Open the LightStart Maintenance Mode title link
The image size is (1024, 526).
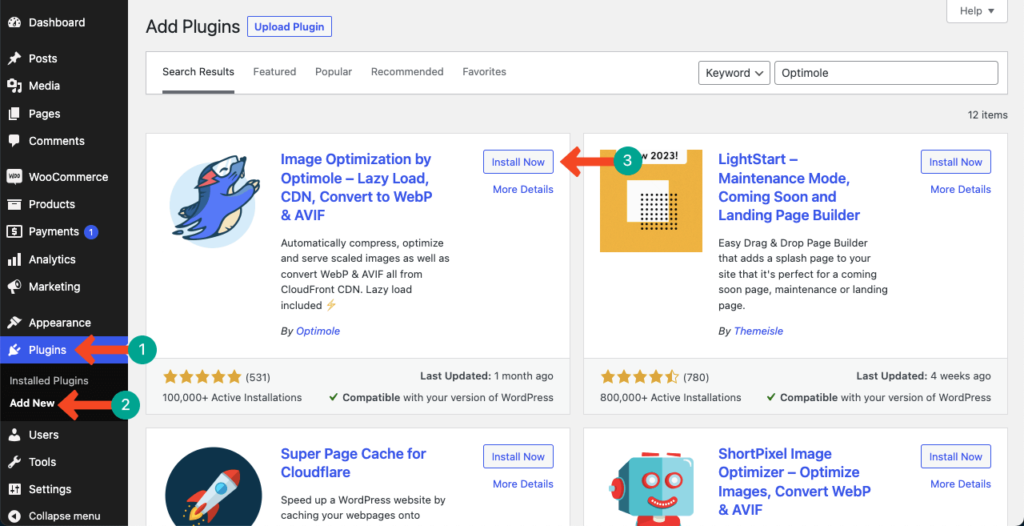click(x=790, y=187)
